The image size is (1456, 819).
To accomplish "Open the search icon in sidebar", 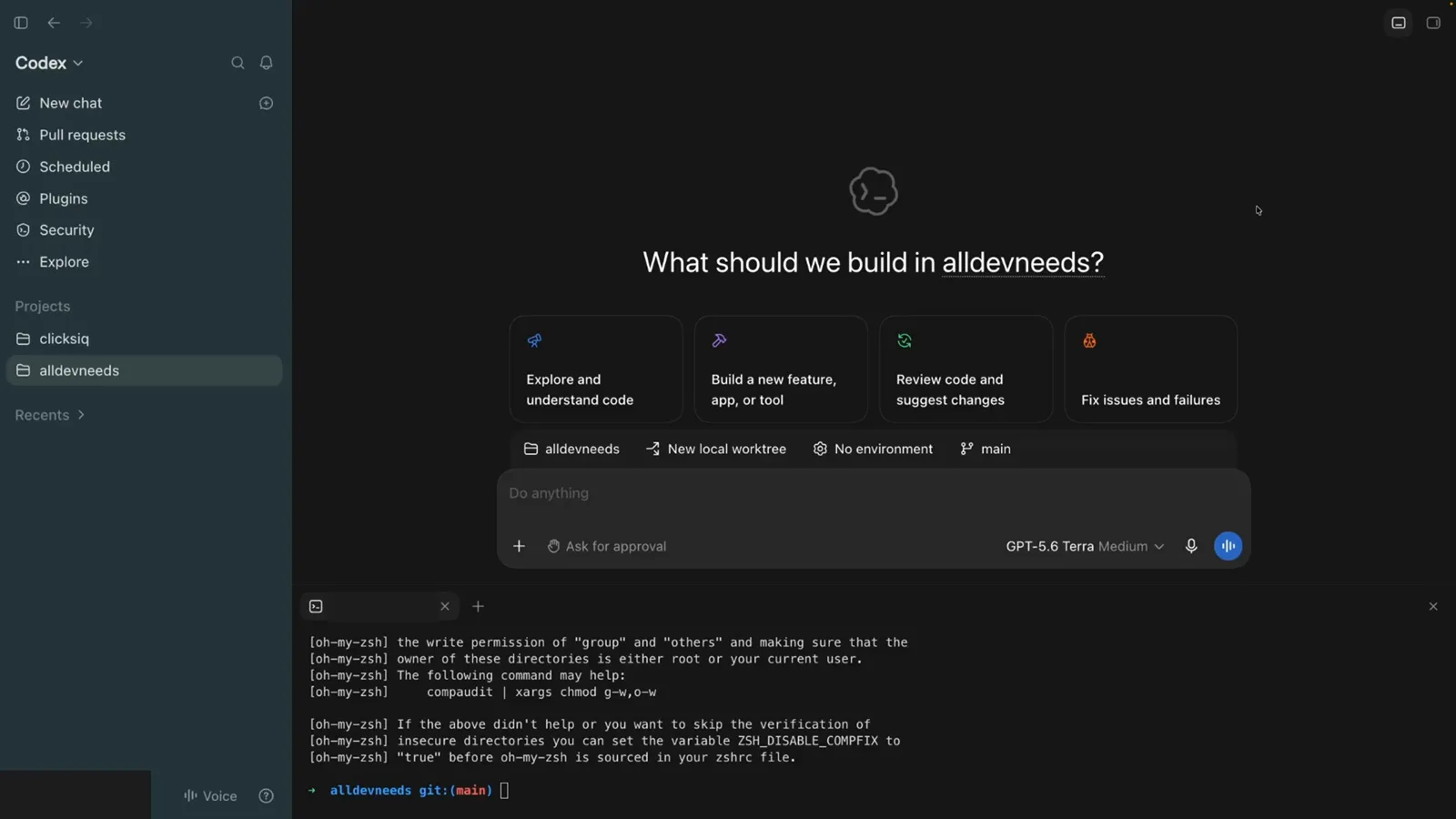I will (238, 63).
